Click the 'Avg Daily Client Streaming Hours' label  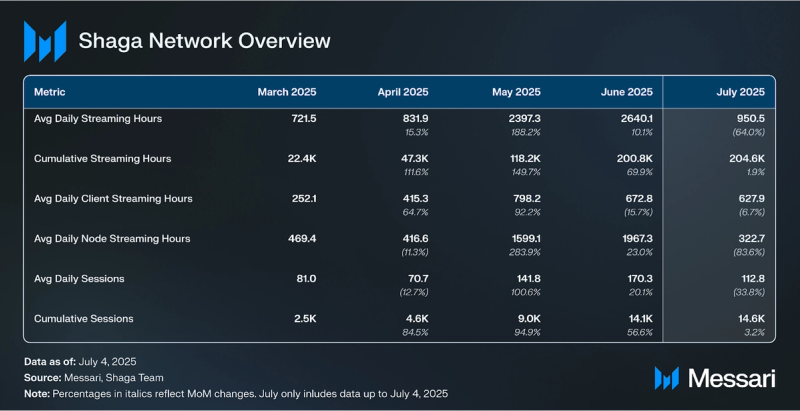click(x=113, y=199)
